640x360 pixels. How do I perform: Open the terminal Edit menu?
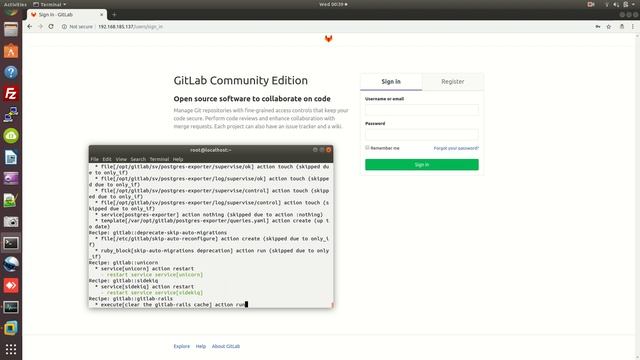pyautogui.click(x=107, y=159)
